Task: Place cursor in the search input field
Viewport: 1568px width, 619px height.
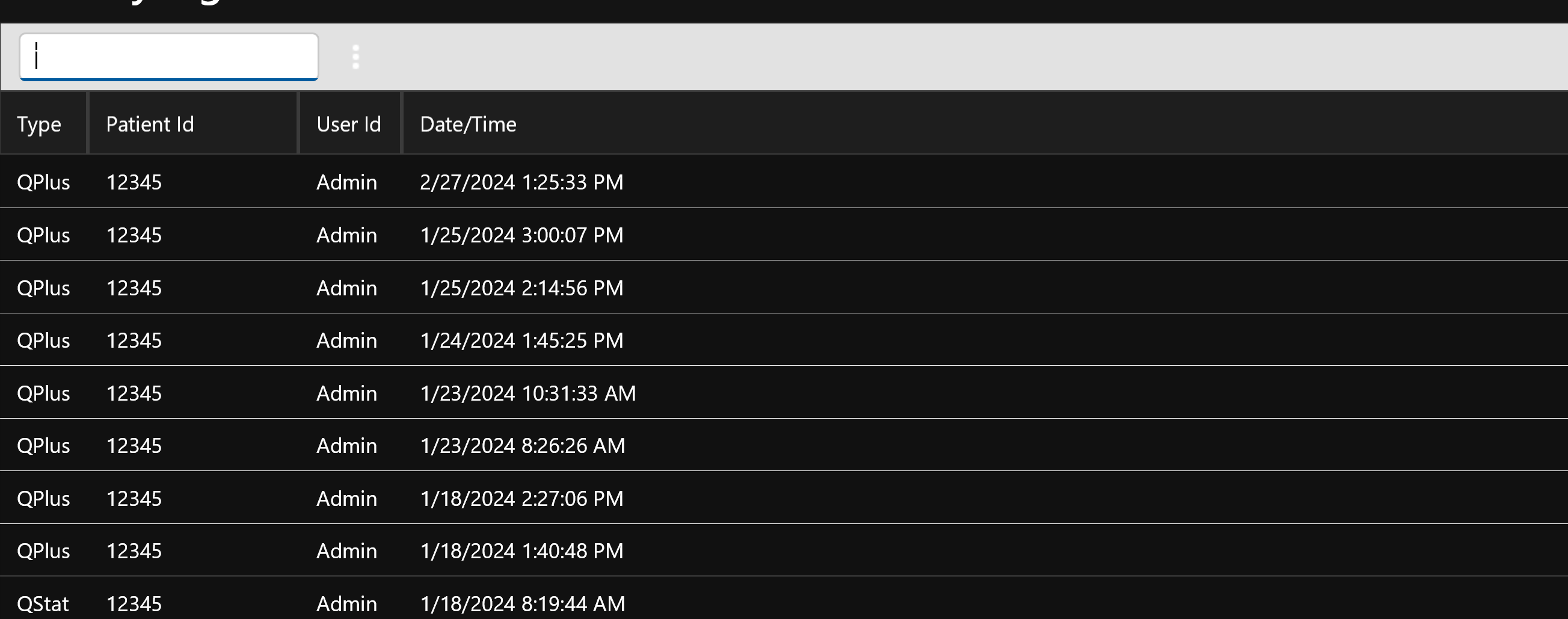Action: pyautogui.click(x=169, y=57)
